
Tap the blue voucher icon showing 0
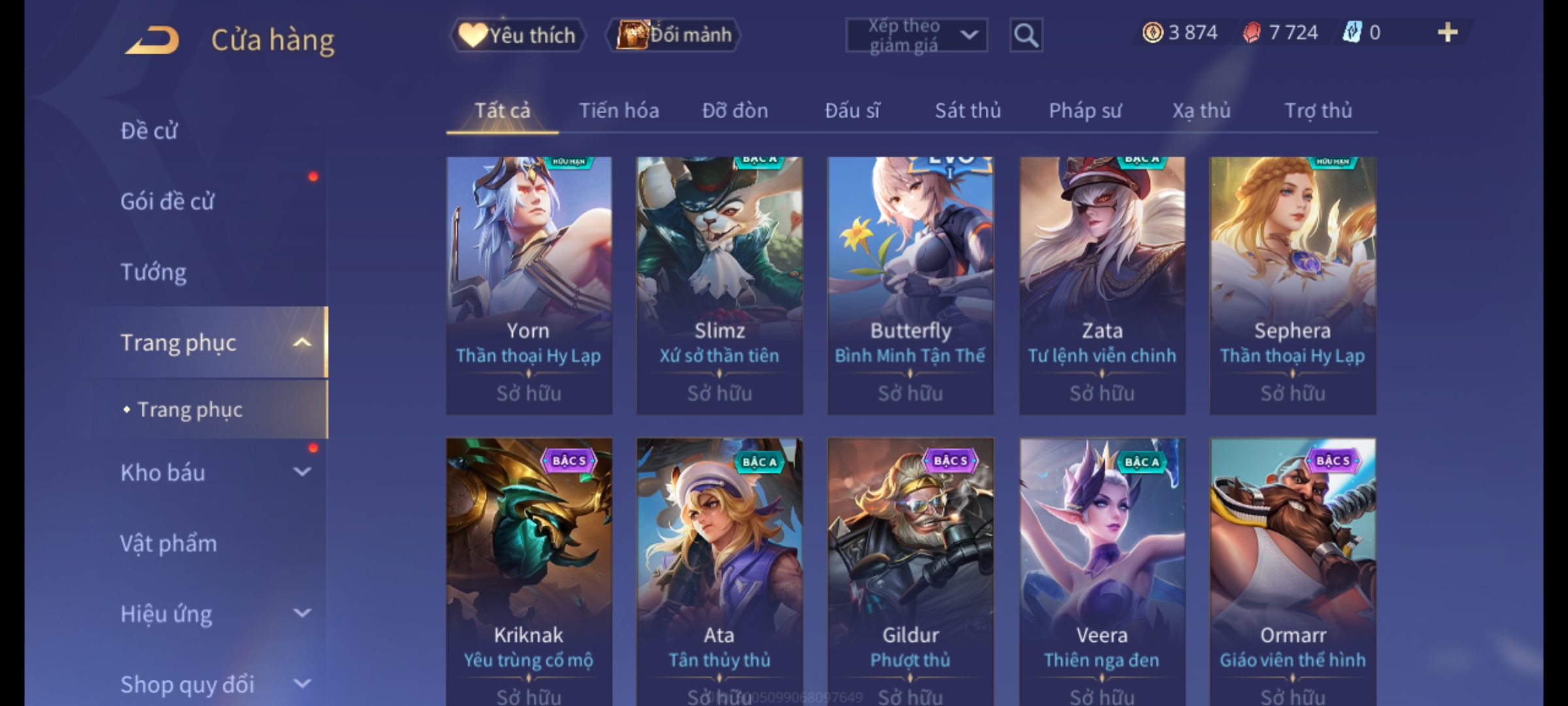click(x=1352, y=32)
